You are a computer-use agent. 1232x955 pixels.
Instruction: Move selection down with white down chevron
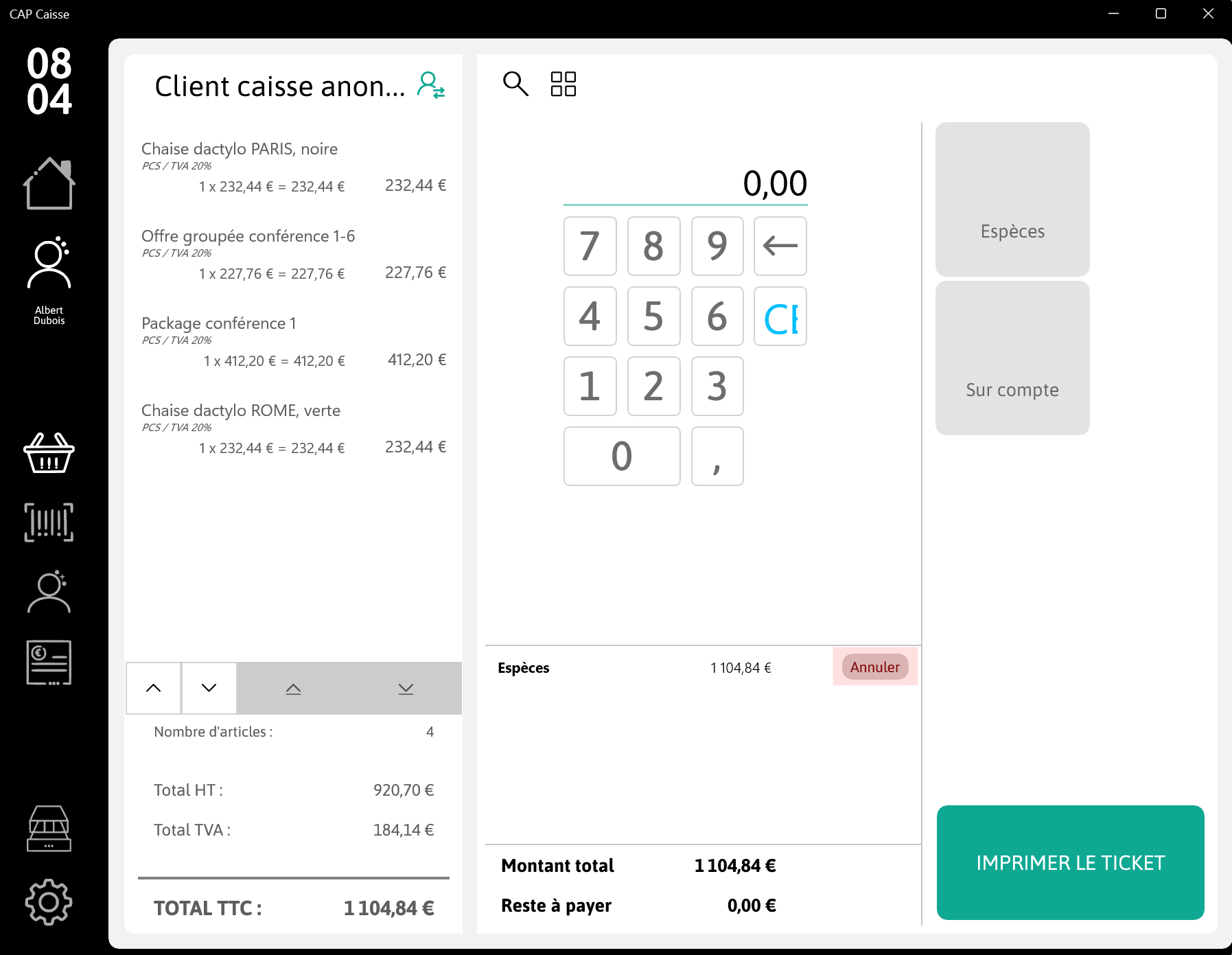coord(209,688)
